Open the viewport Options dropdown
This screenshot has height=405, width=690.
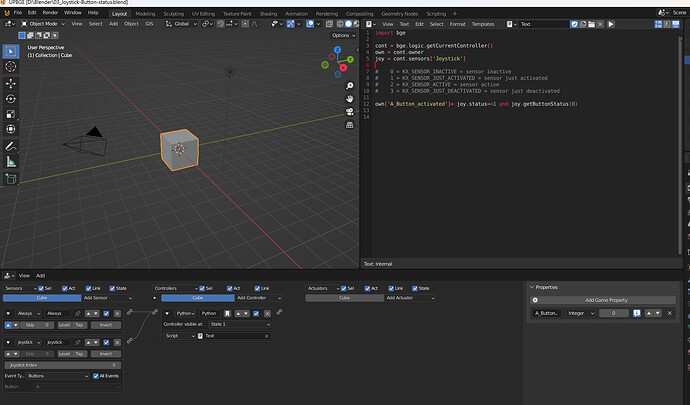pos(343,35)
